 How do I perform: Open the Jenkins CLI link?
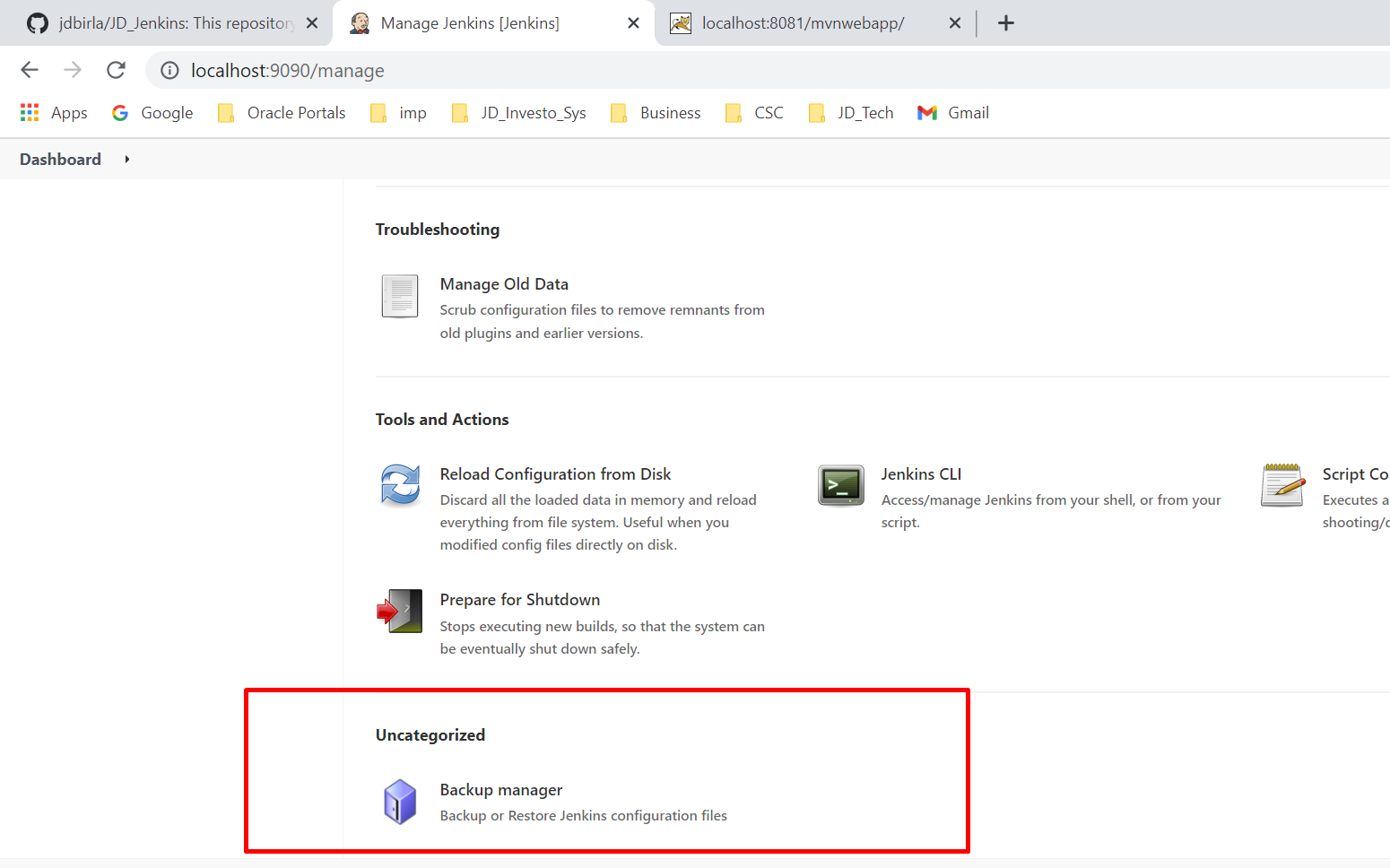(x=921, y=474)
